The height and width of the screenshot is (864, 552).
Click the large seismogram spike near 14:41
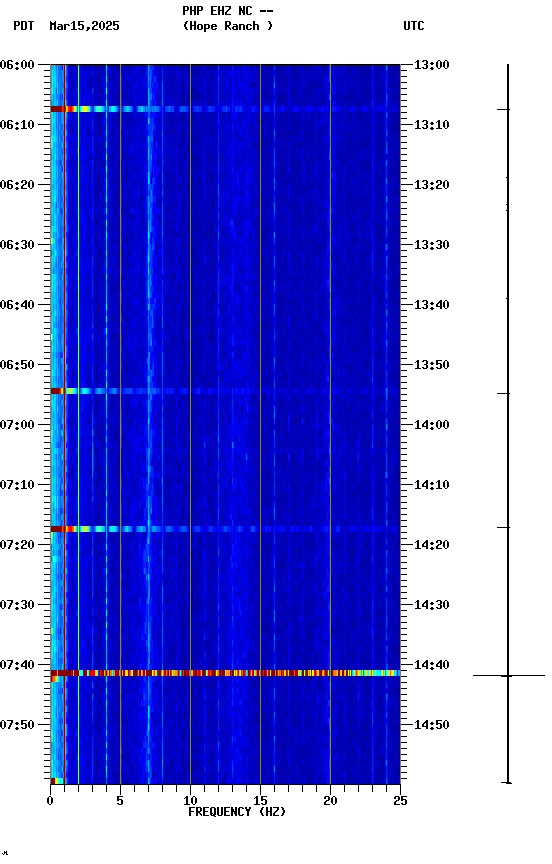click(509, 676)
